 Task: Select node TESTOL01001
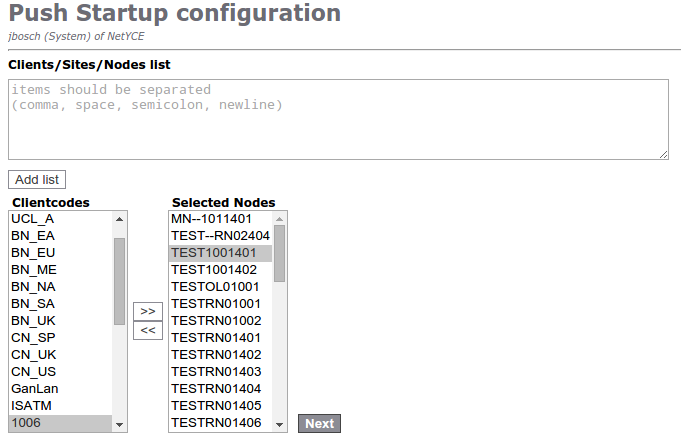point(215,287)
